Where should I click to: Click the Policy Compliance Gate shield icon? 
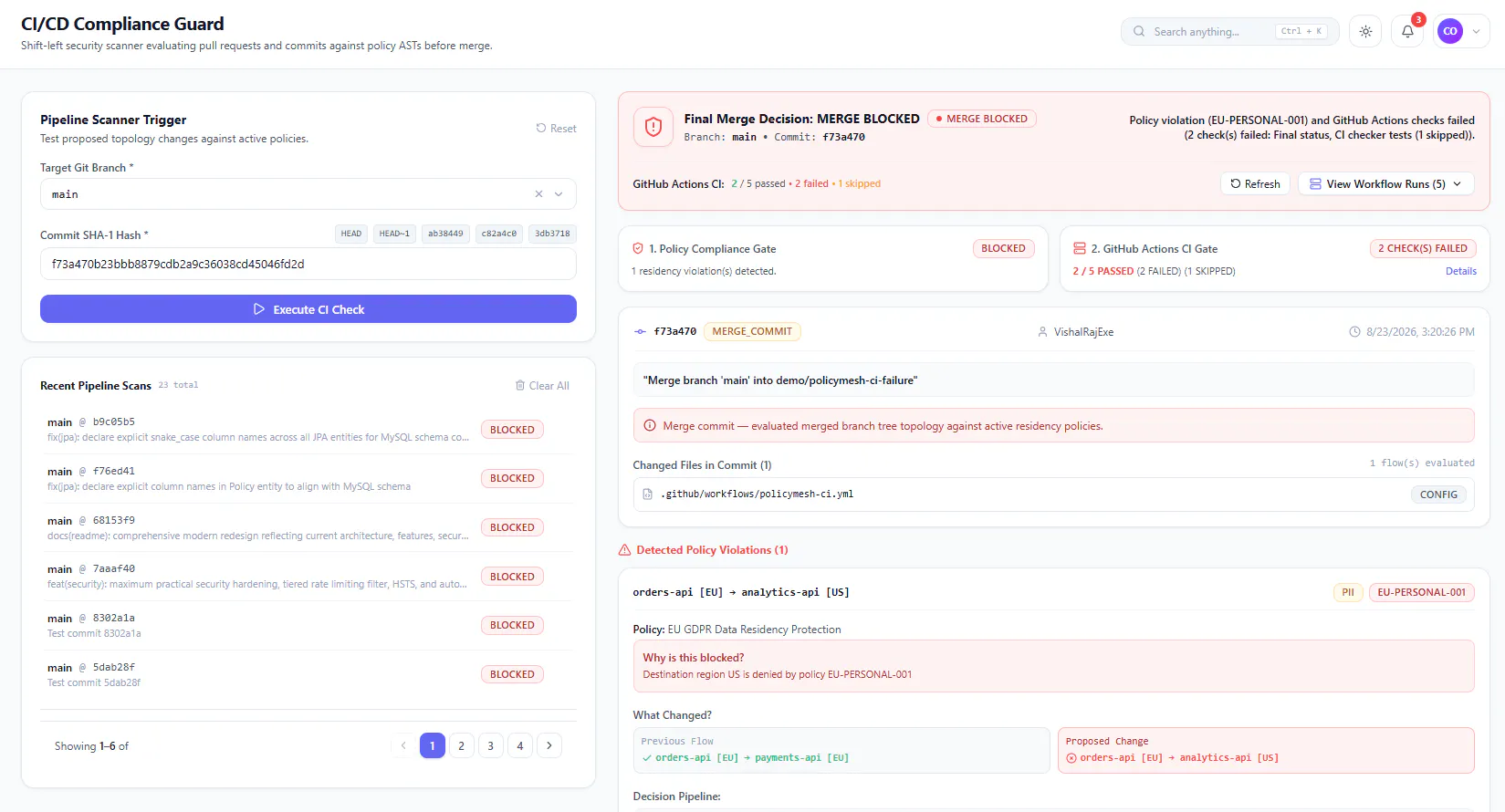[638, 248]
